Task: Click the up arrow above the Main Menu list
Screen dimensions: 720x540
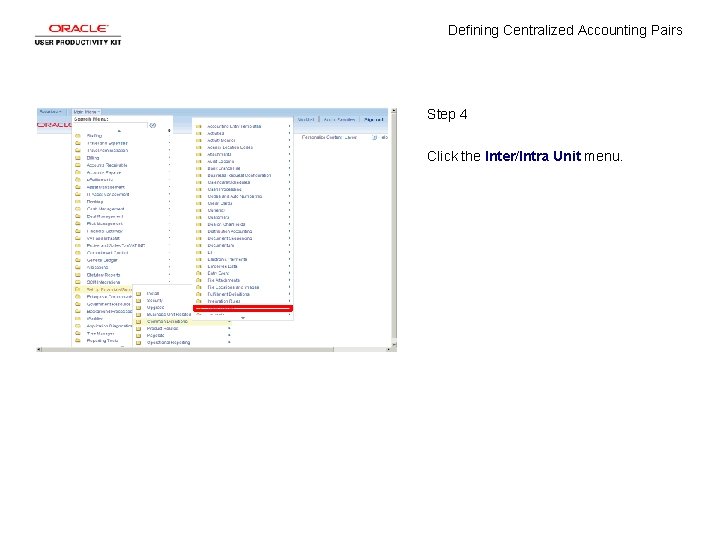Action: click(120, 131)
